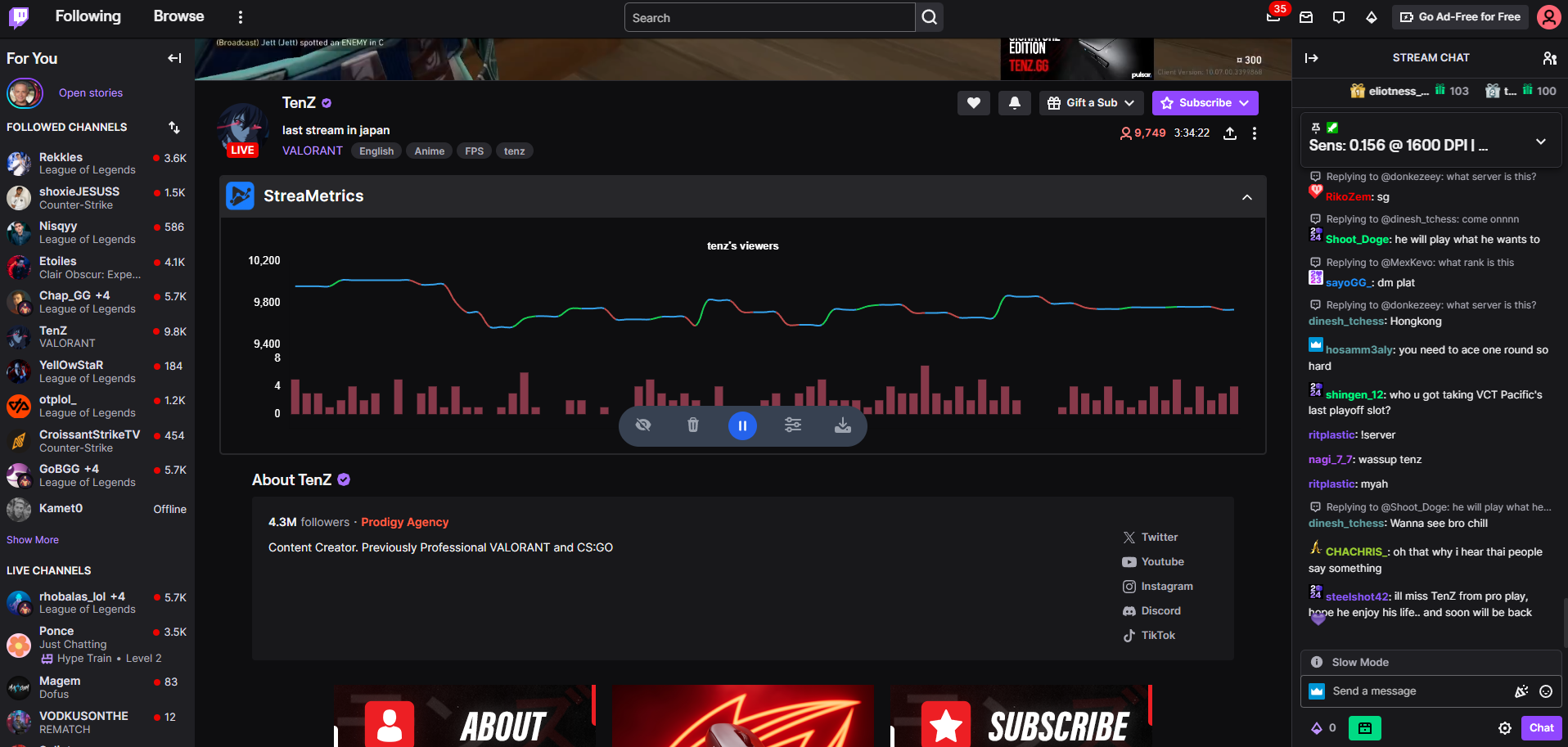The image size is (1568, 747).
Task: Pause StreaMetrics tracking
Action: point(742,425)
